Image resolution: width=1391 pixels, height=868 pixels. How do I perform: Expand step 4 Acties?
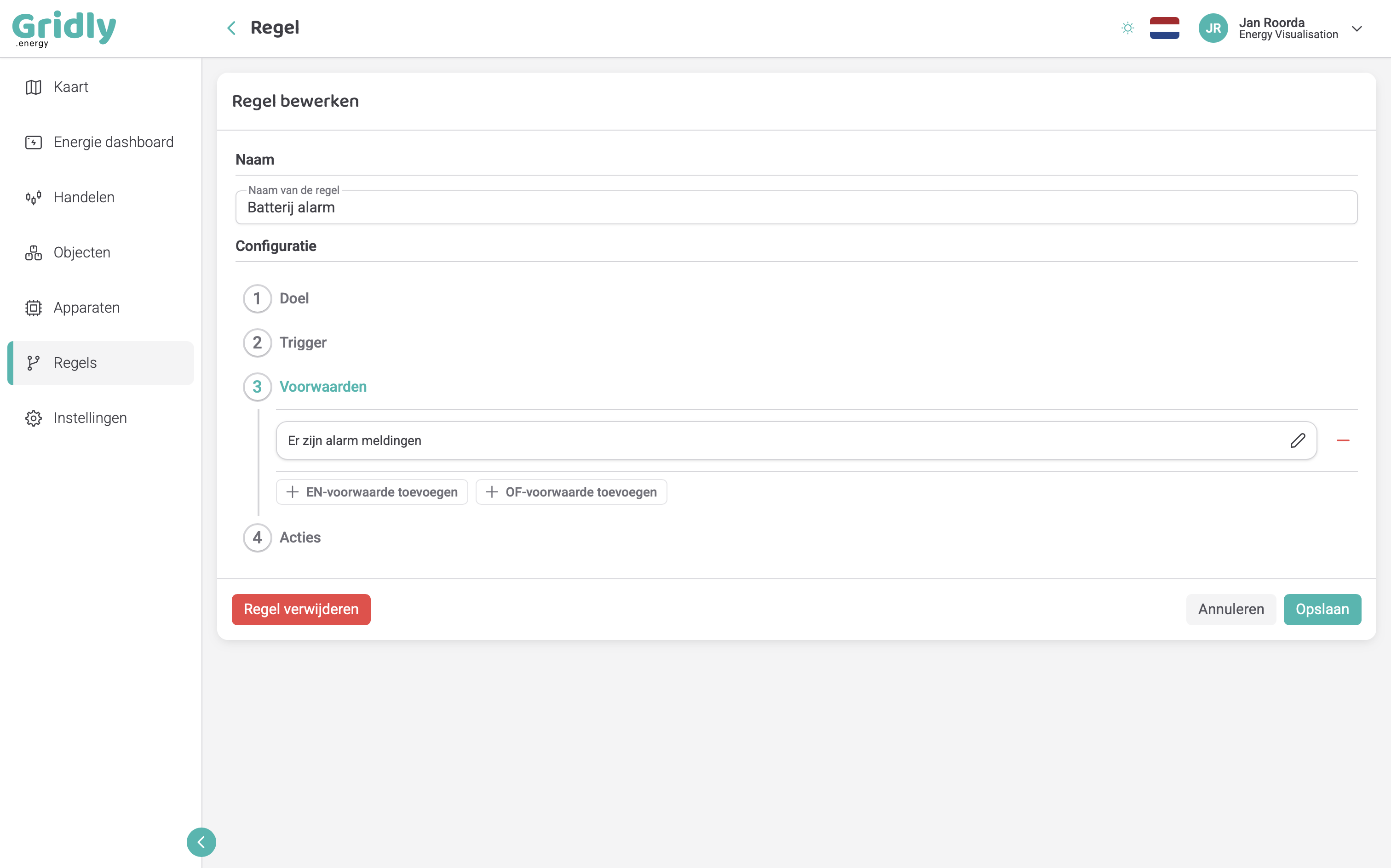(x=299, y=537)
